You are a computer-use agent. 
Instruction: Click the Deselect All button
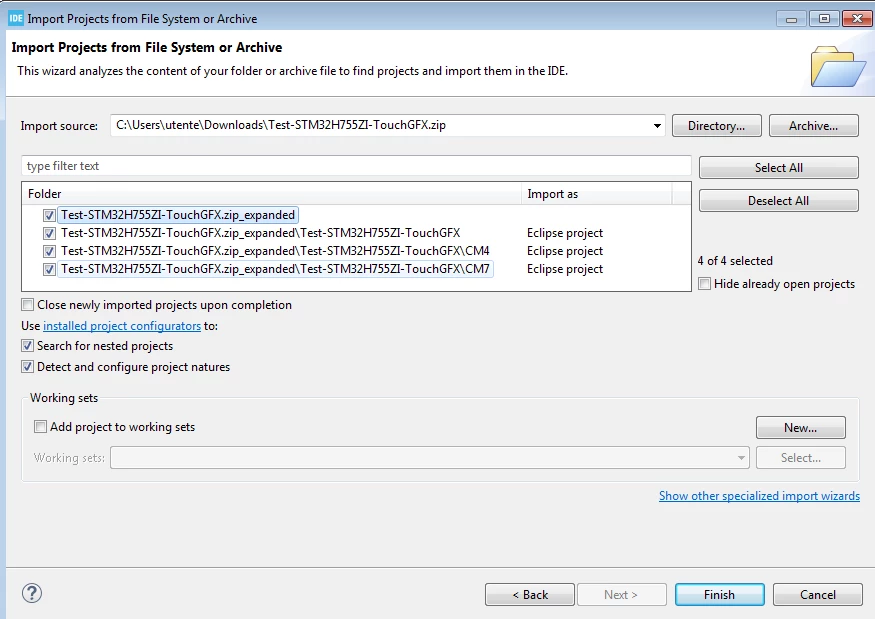[778, 200]
